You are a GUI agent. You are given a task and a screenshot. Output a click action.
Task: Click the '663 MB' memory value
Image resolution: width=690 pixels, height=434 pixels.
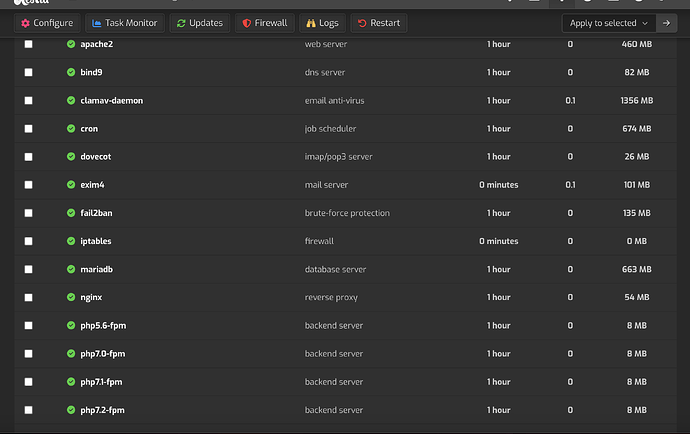click(637, 269)
